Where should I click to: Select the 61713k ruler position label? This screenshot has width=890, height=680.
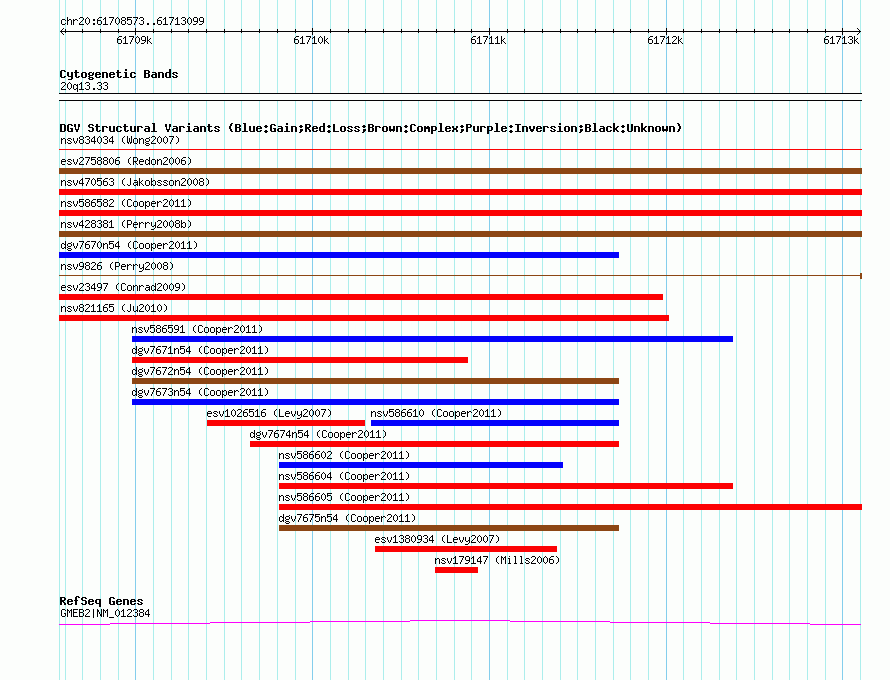pos(841,40)
